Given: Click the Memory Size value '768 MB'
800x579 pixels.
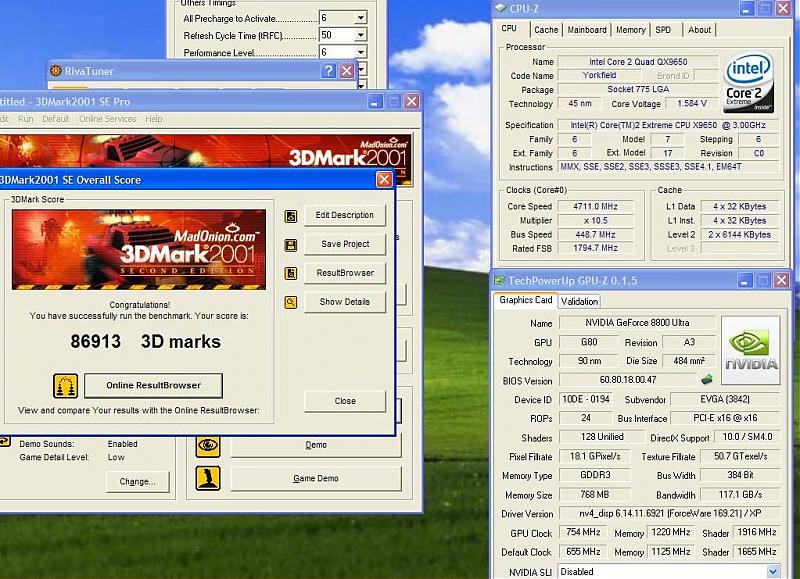Looking at the screenshot, I should coord(595,494).
